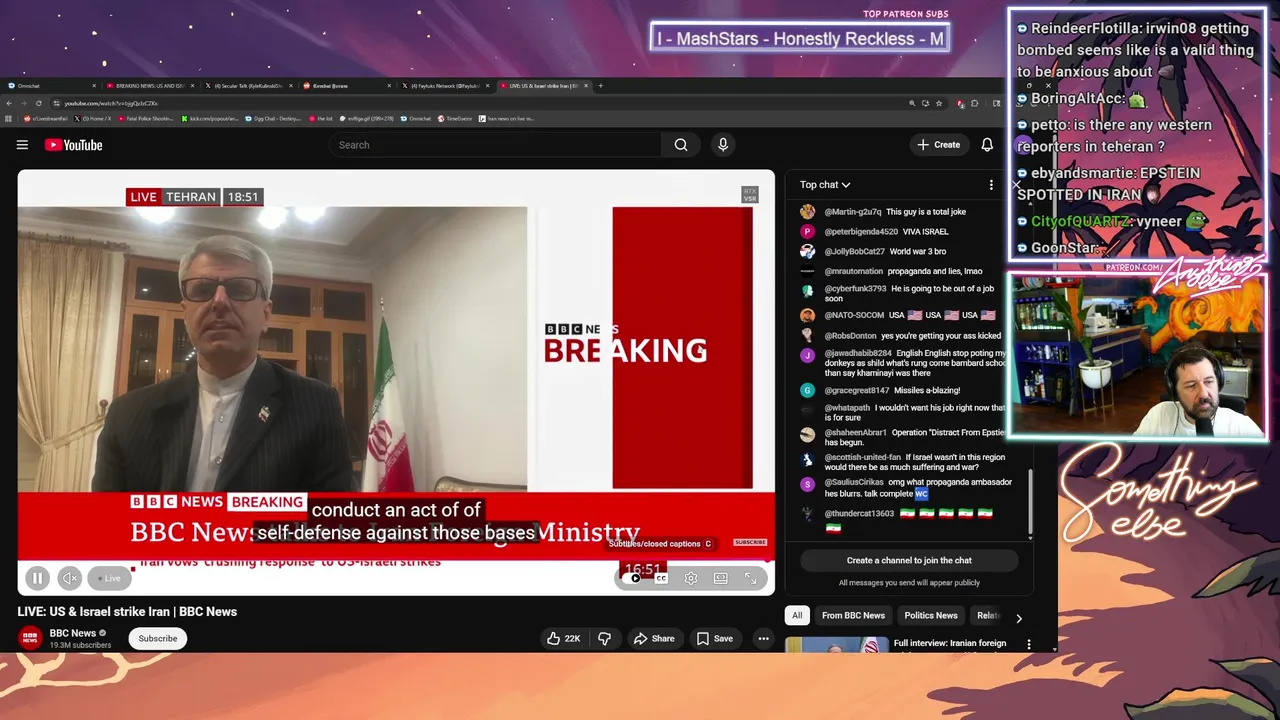Image resolution: width=1280 pixels, height=720 pixels.
Task: Click the Subtitles/closed captions tooltip
Action: [660, 544]
